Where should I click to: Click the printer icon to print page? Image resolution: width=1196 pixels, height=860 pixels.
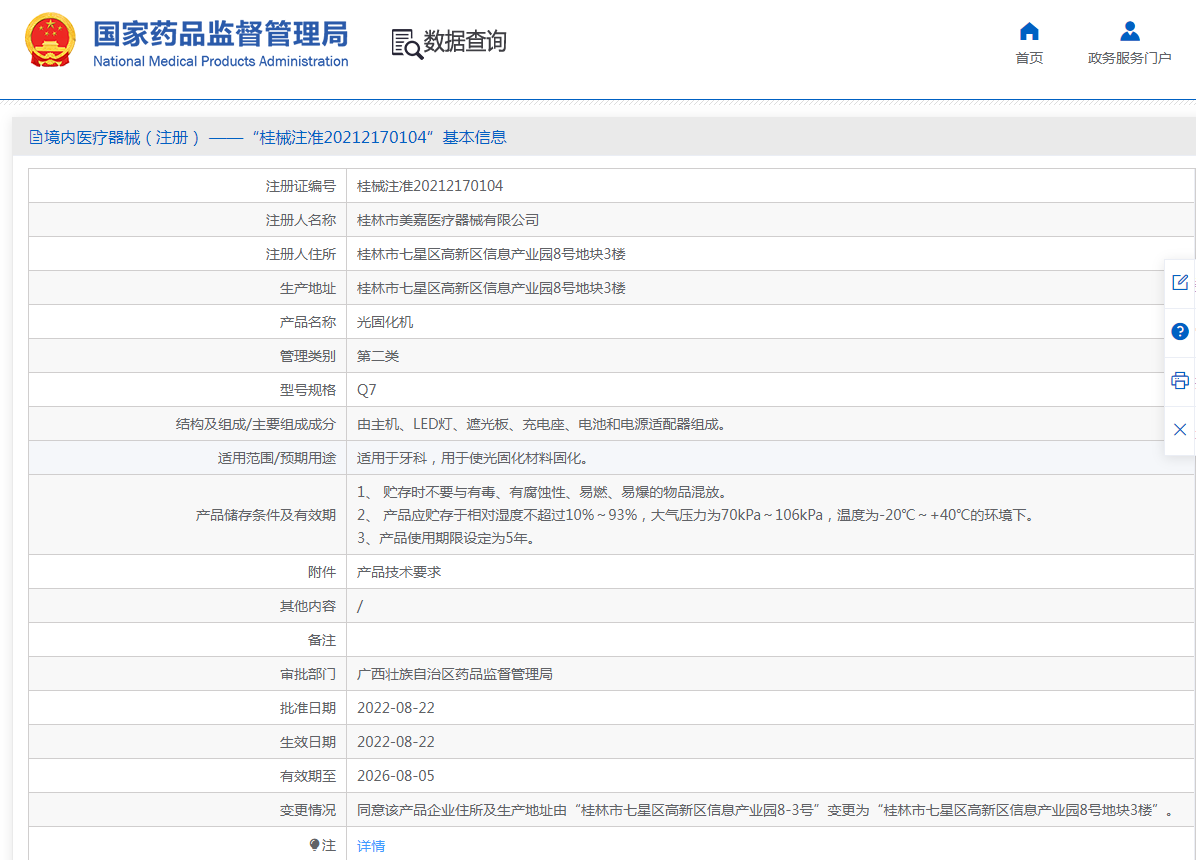[1180, 381]
